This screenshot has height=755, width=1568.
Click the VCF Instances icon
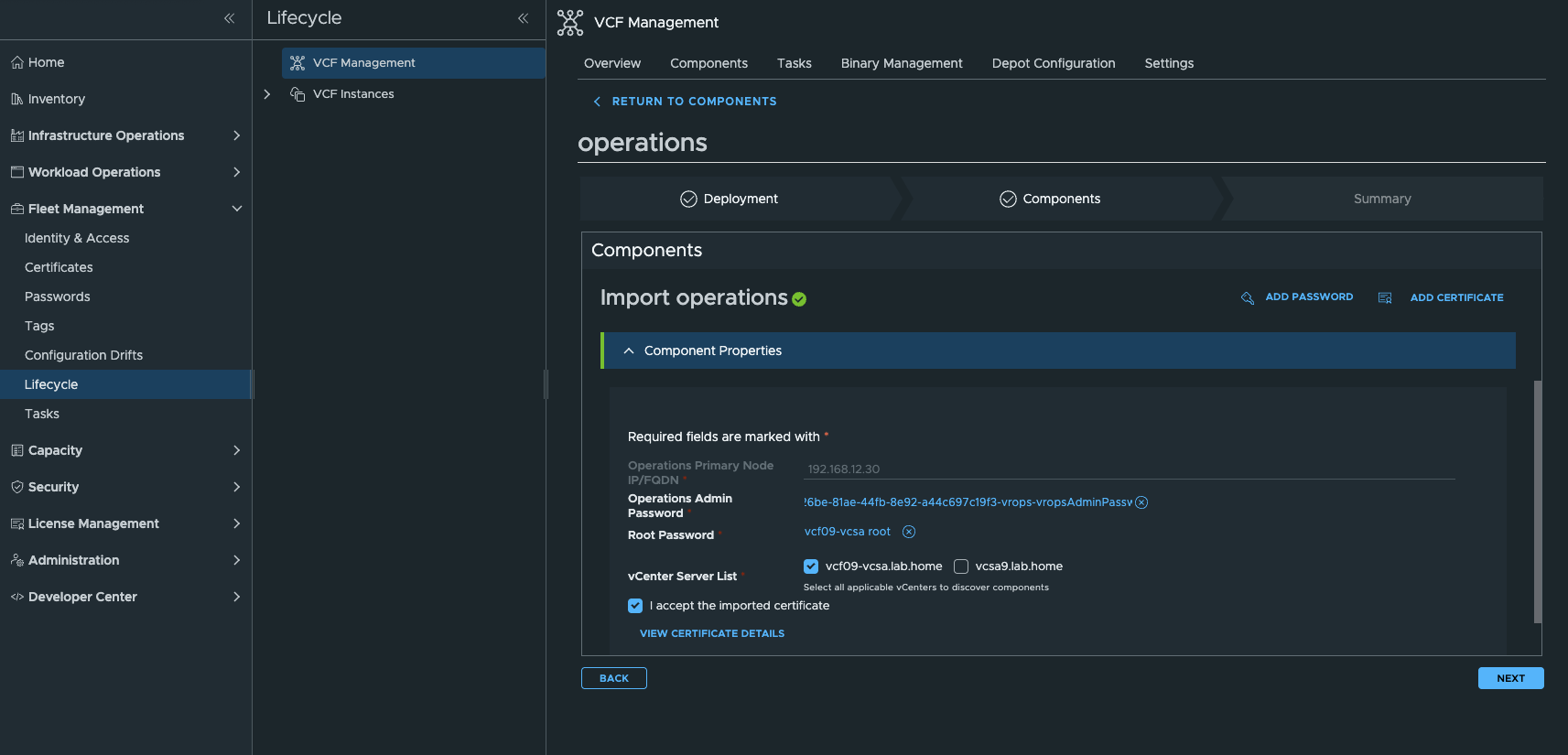coord(297,94)
